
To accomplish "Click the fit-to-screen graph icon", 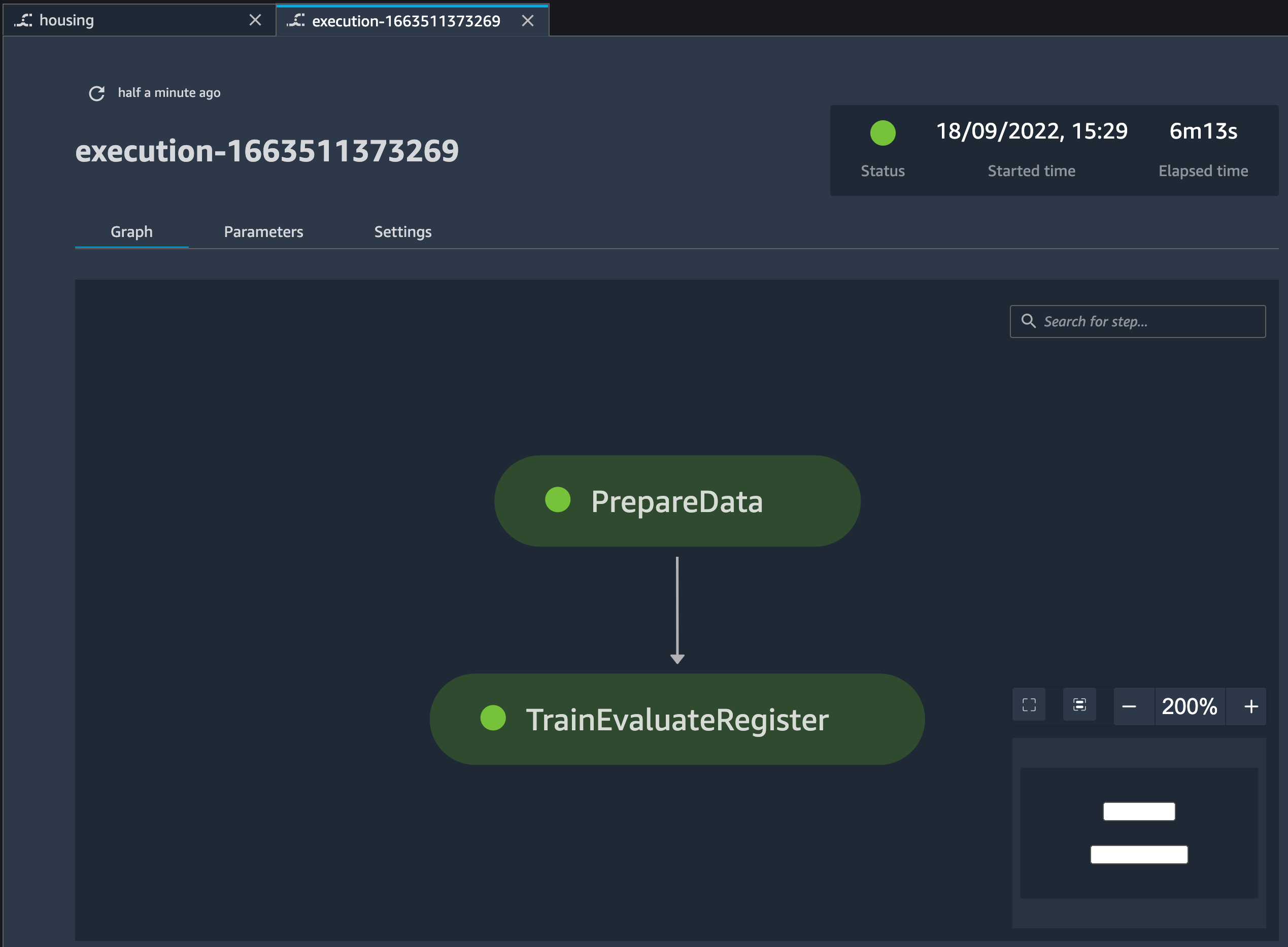I will [x=1029, y=705].
